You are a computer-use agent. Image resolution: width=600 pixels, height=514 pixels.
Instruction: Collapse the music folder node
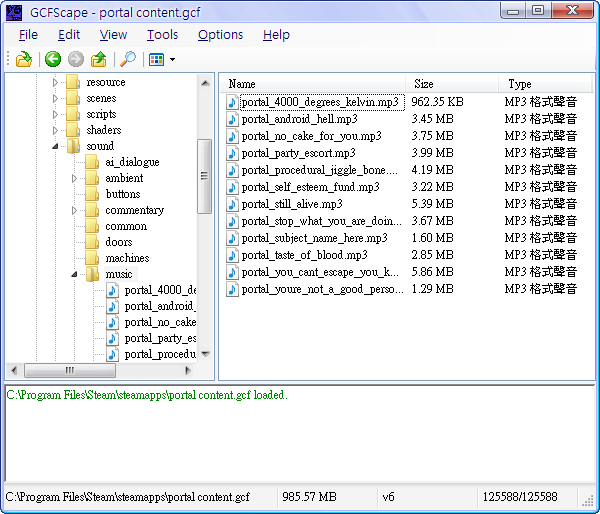[x=74, y=274]
